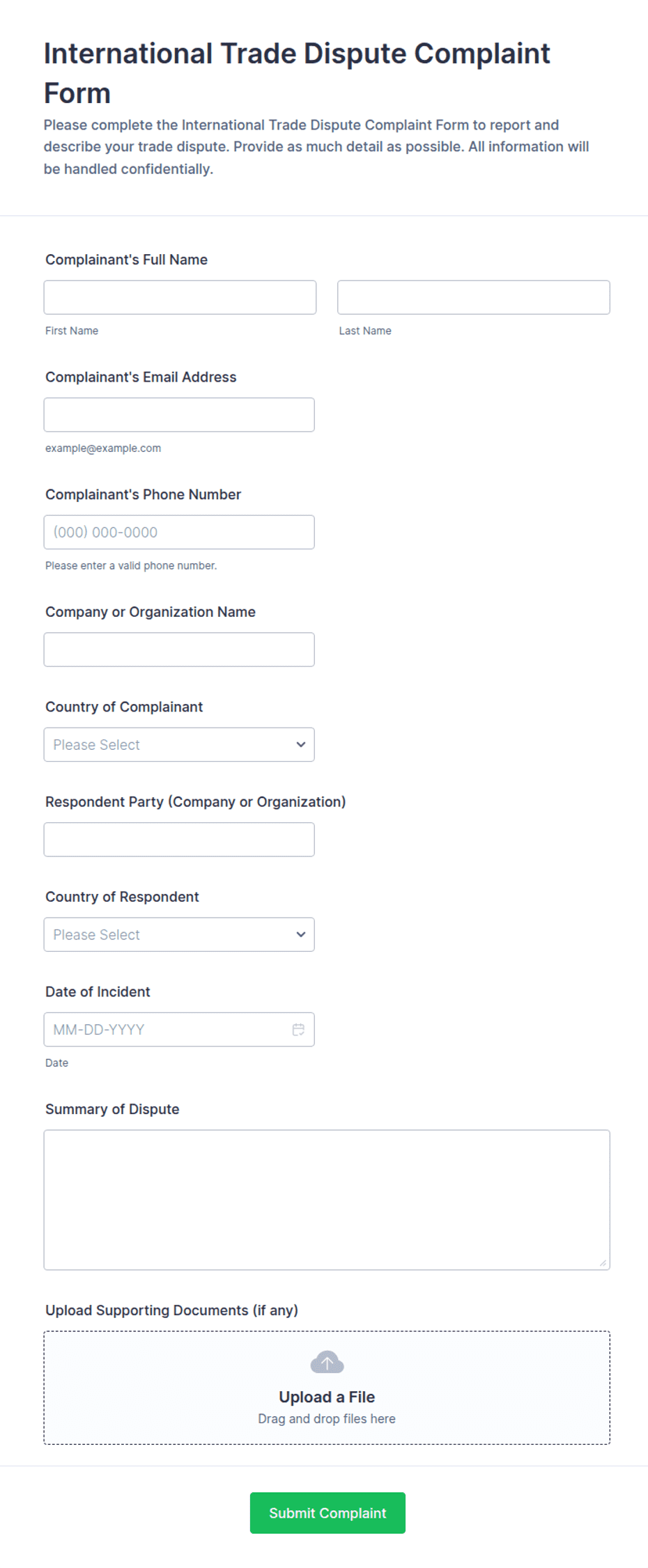This screenshot has height=1568, width=648.
Task: Click the Date of Incident label
Action: (x=98, y=991)
